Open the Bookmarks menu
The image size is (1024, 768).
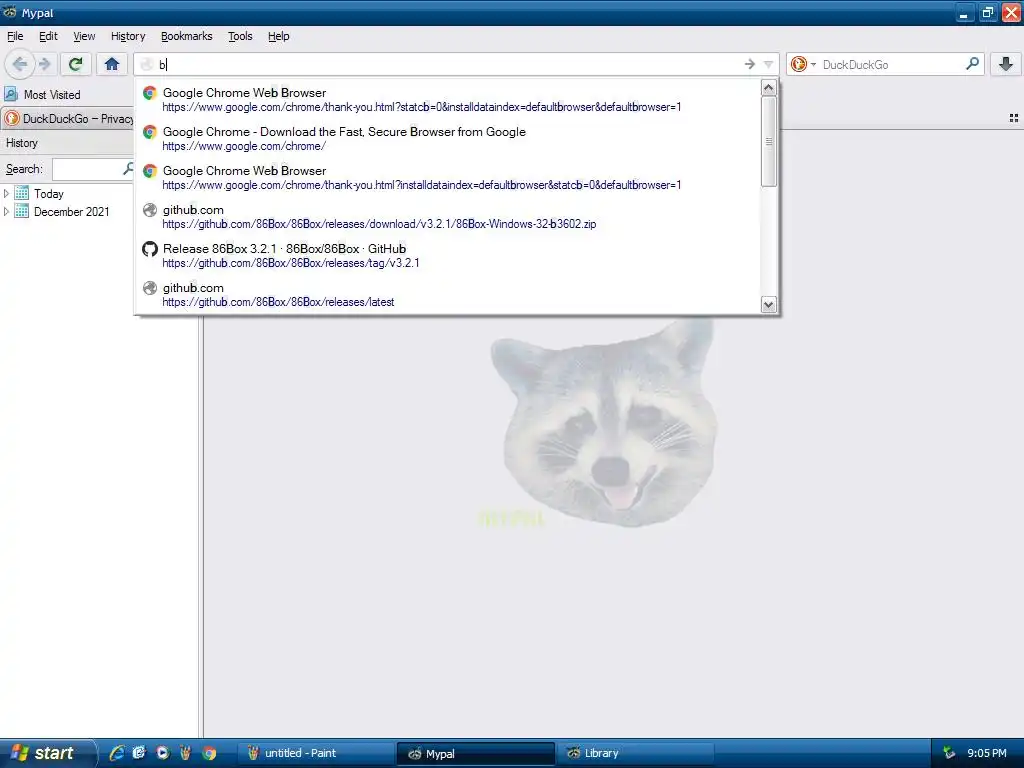pos(187,36)
